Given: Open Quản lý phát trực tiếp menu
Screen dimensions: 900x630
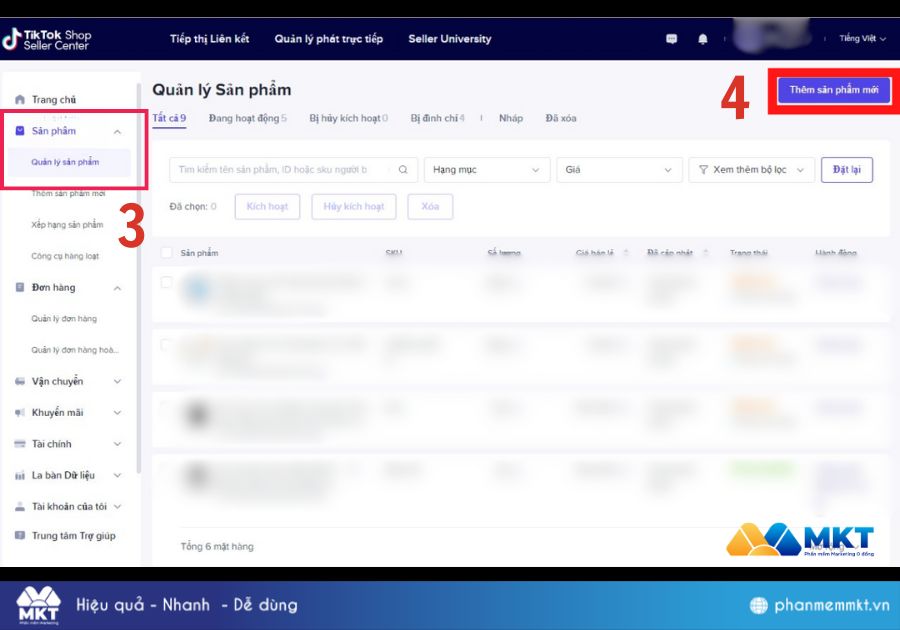Looking at the screenshot, I should click(x=328, y=38).
